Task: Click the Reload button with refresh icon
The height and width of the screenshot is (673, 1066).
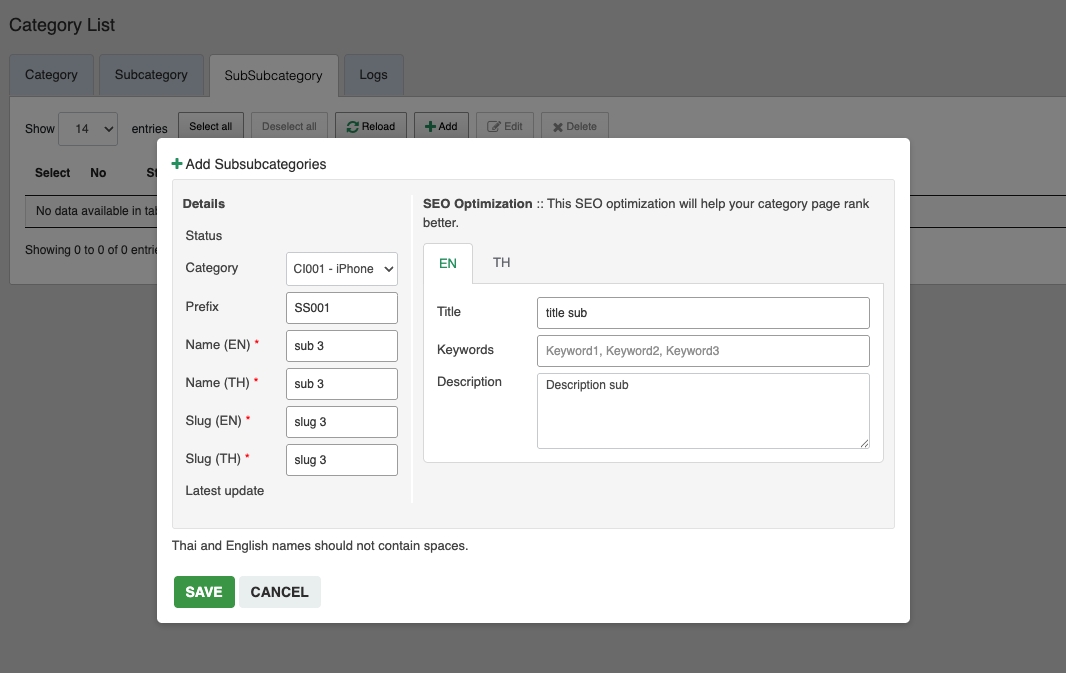Action: point(371,127)
